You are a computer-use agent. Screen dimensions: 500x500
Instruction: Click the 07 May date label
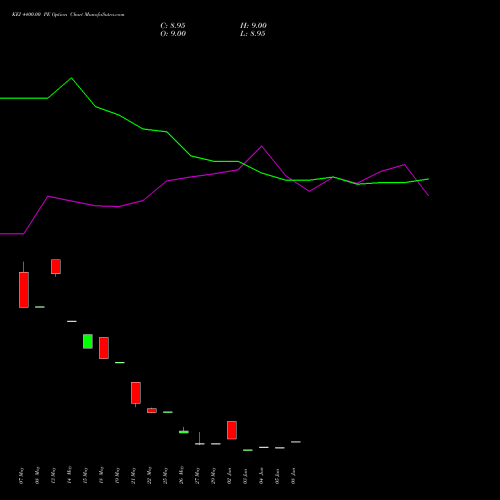point(22,476)
